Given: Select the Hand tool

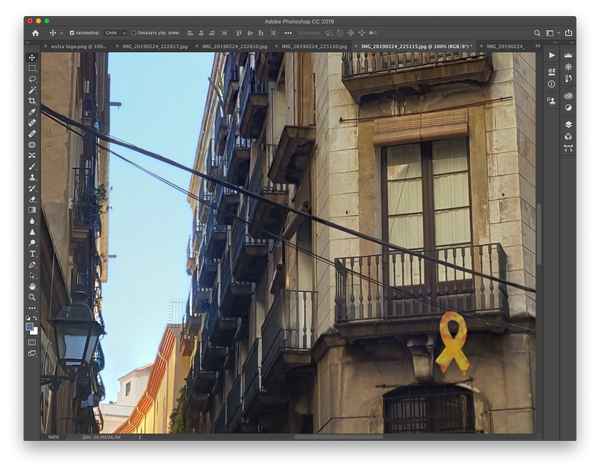Looking at the screenshot, I should (32, 286).
